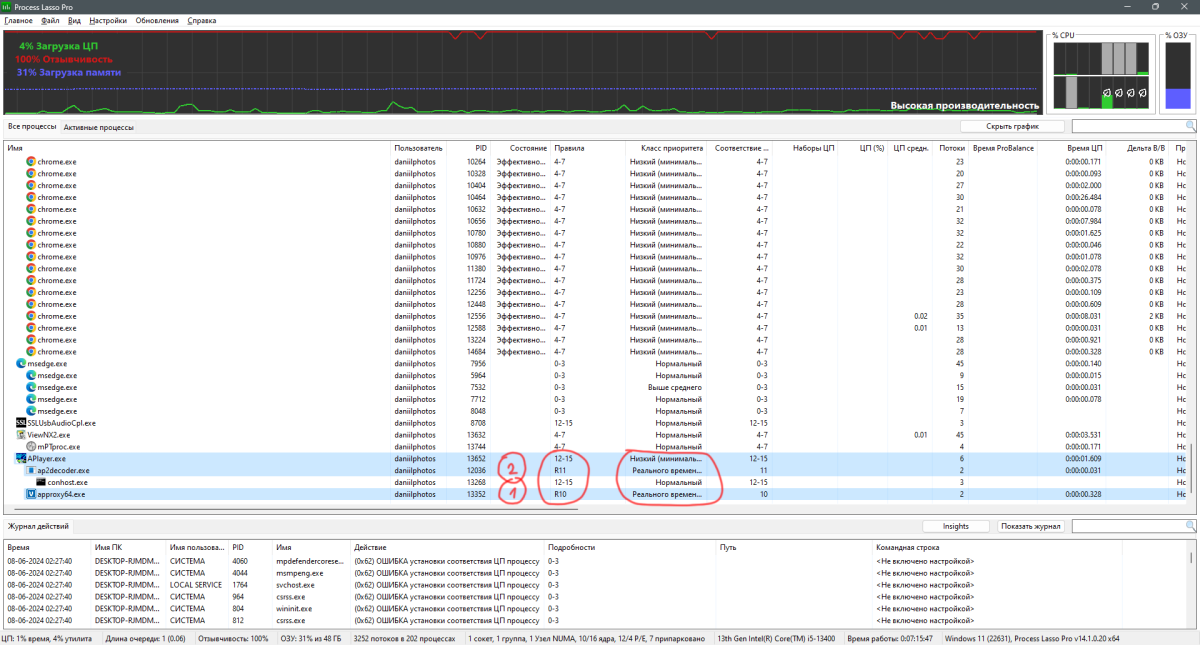Sort by the Дельта В/В column header
Screen dimensions: 1200x645
click(1138, 148)
